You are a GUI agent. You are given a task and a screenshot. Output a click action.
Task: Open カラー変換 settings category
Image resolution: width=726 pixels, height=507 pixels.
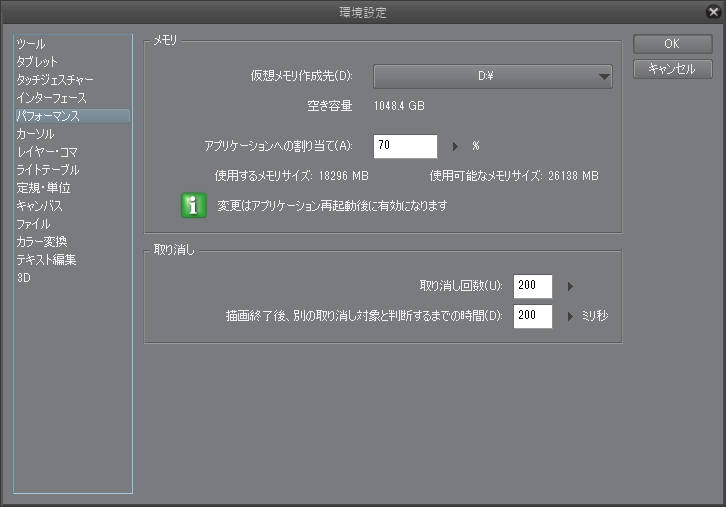[x=42, y=242]
